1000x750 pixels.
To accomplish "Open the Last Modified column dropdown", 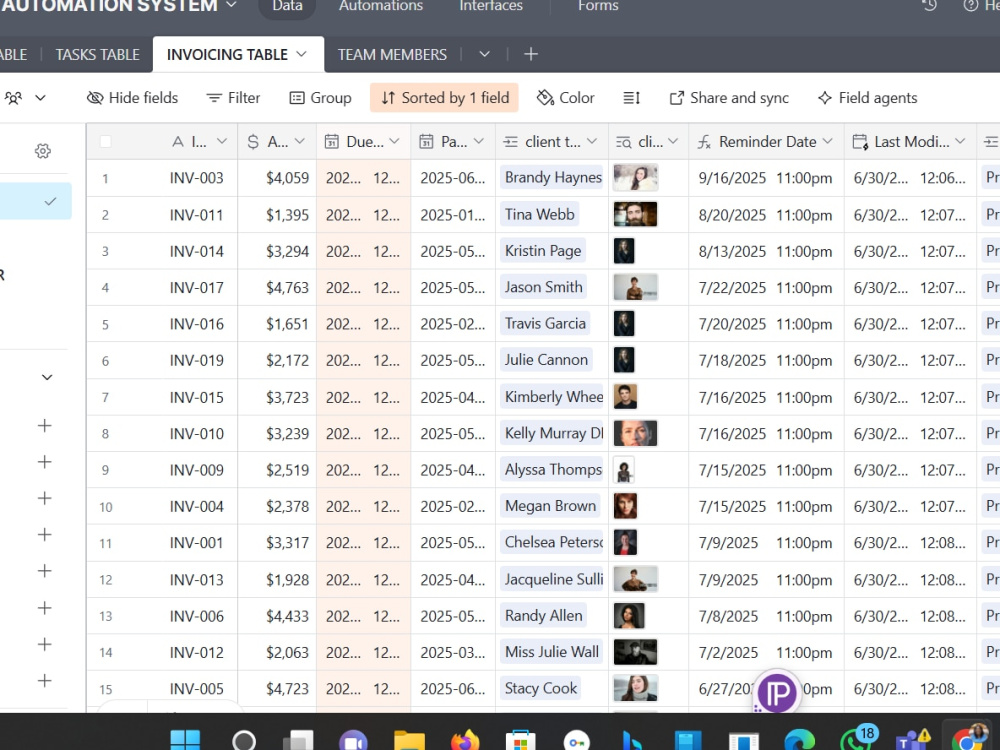I will pyautogui.click(x=960, y=142).
